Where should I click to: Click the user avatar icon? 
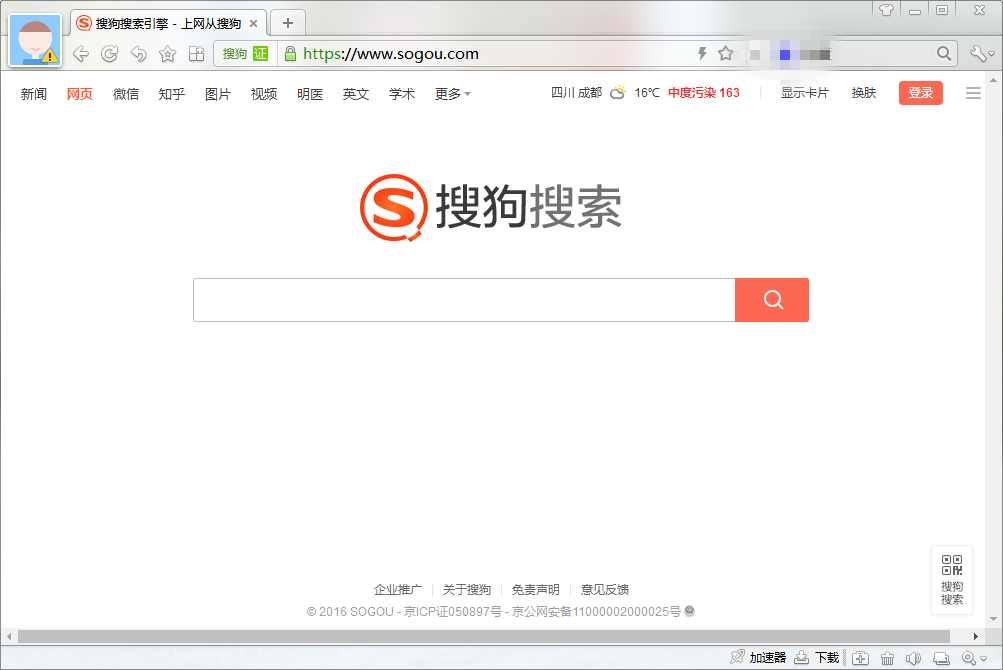(36, 41)
